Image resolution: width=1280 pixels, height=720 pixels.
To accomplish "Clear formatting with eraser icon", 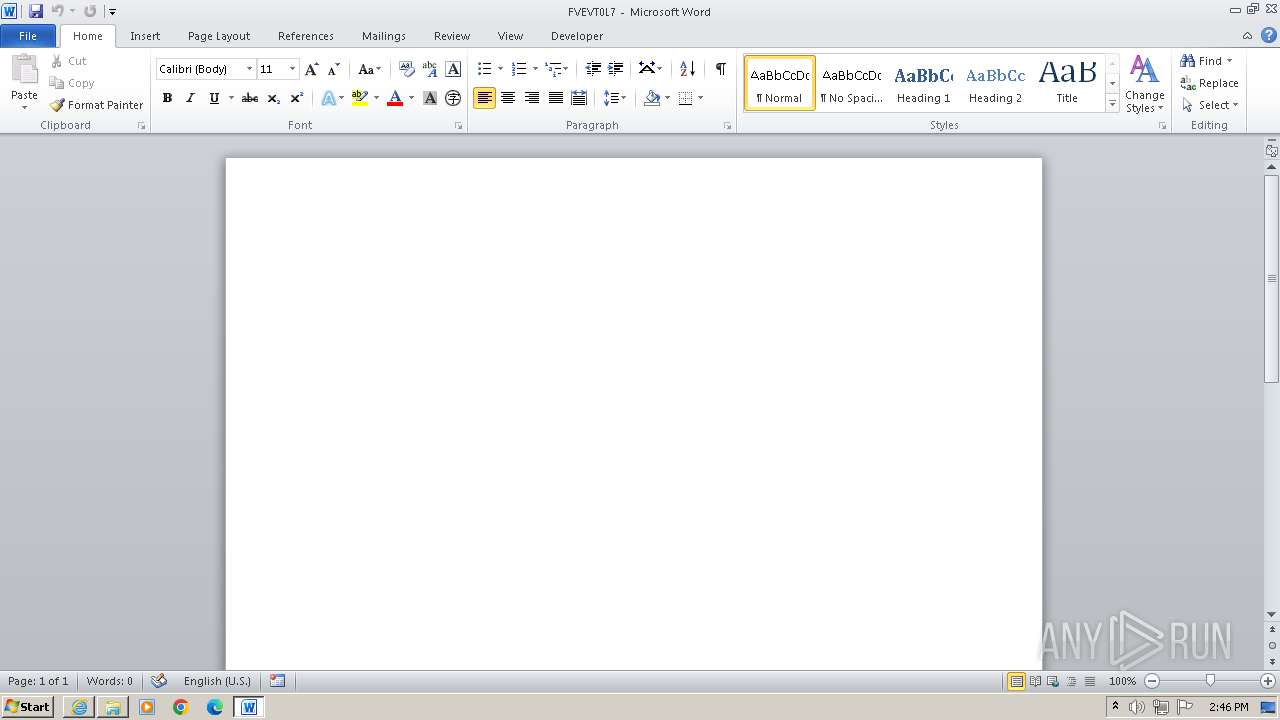I will click(406, 69).
